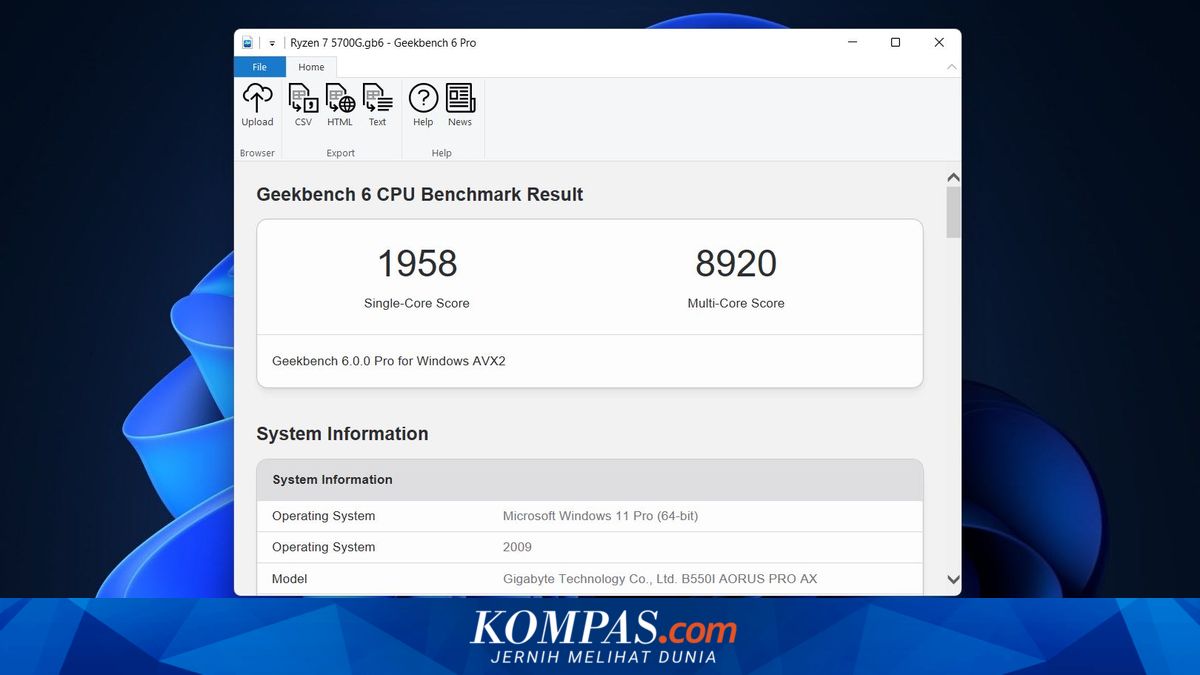Click Microsoft Windows 11 Pro (64-bit) value
The height and width of the screenshot is (675, 1200).
(x=600, y=516)
